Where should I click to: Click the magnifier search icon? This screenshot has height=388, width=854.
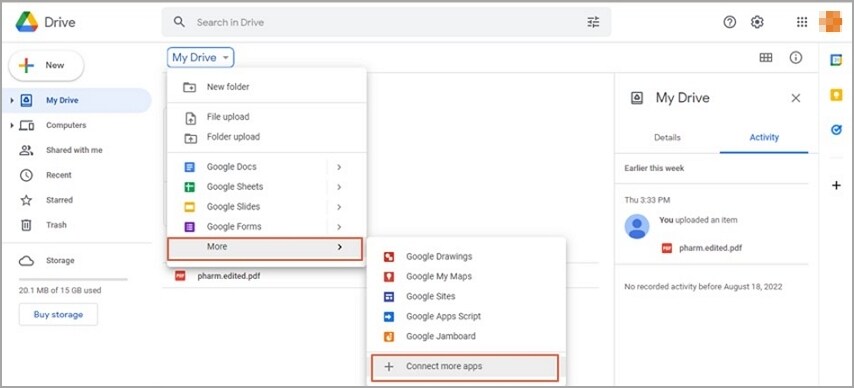[179, 22]
